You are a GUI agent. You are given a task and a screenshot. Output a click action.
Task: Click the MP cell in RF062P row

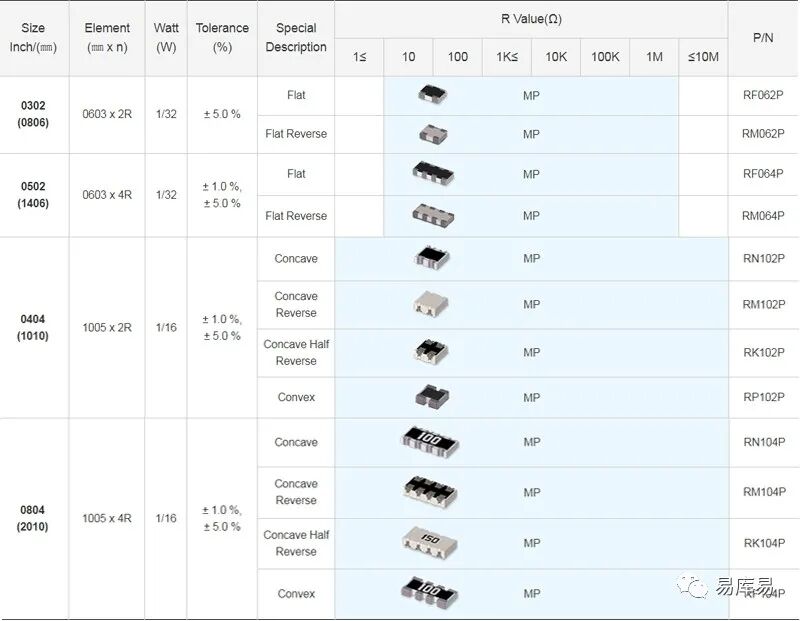[x=531, y=95]
